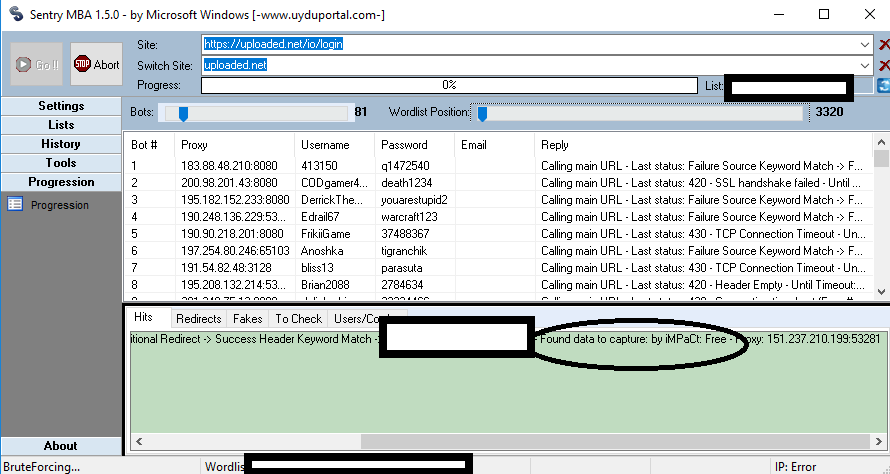Click the Sentry MBA title bar icon
The image size is (890, 474).
pyautogui.click(x=16, y=14)
